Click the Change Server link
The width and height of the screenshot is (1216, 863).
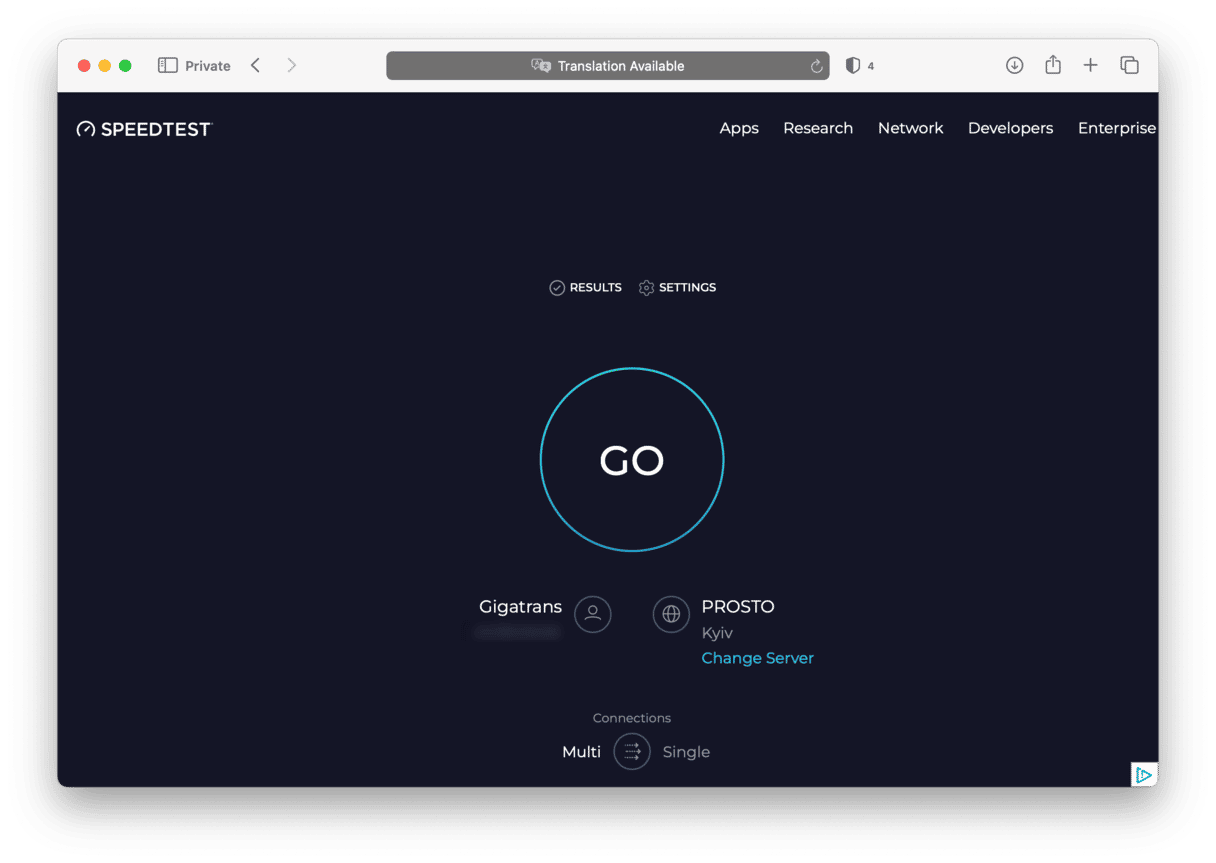coord(757,658)
